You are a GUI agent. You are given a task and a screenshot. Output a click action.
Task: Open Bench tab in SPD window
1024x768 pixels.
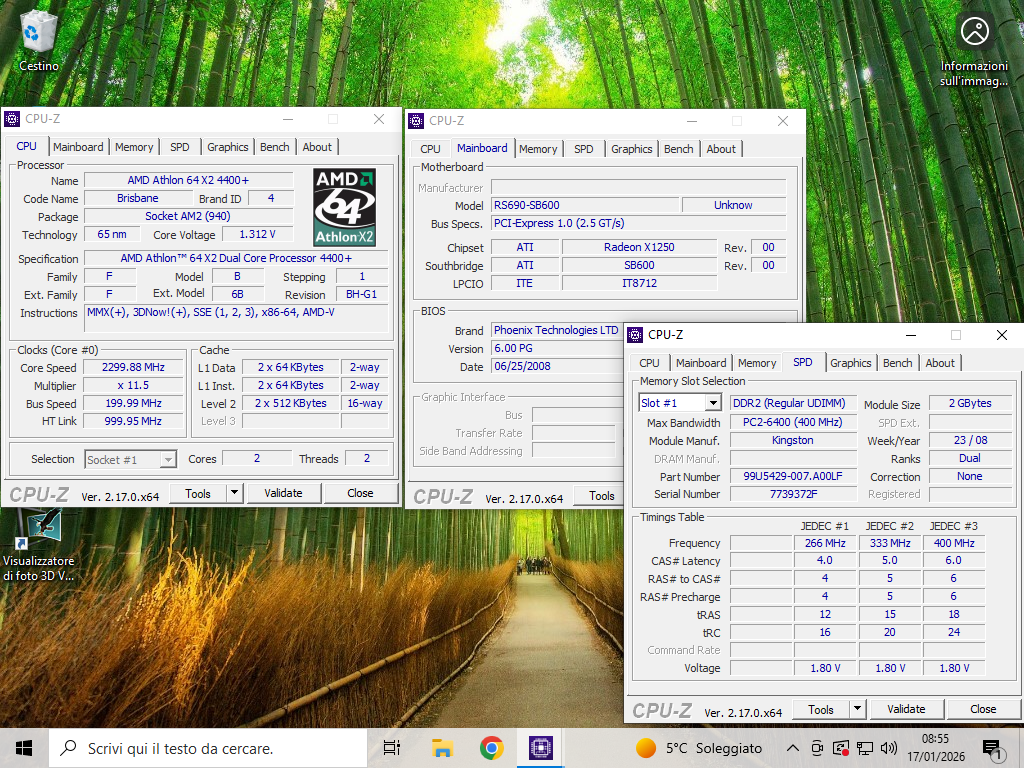coord(897,363)
